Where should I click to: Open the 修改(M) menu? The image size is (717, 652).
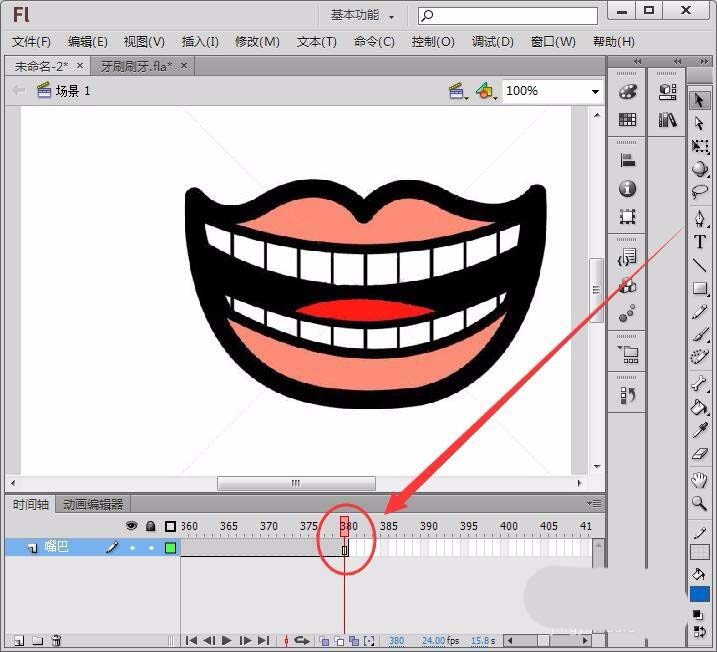[x=257, y=42]
